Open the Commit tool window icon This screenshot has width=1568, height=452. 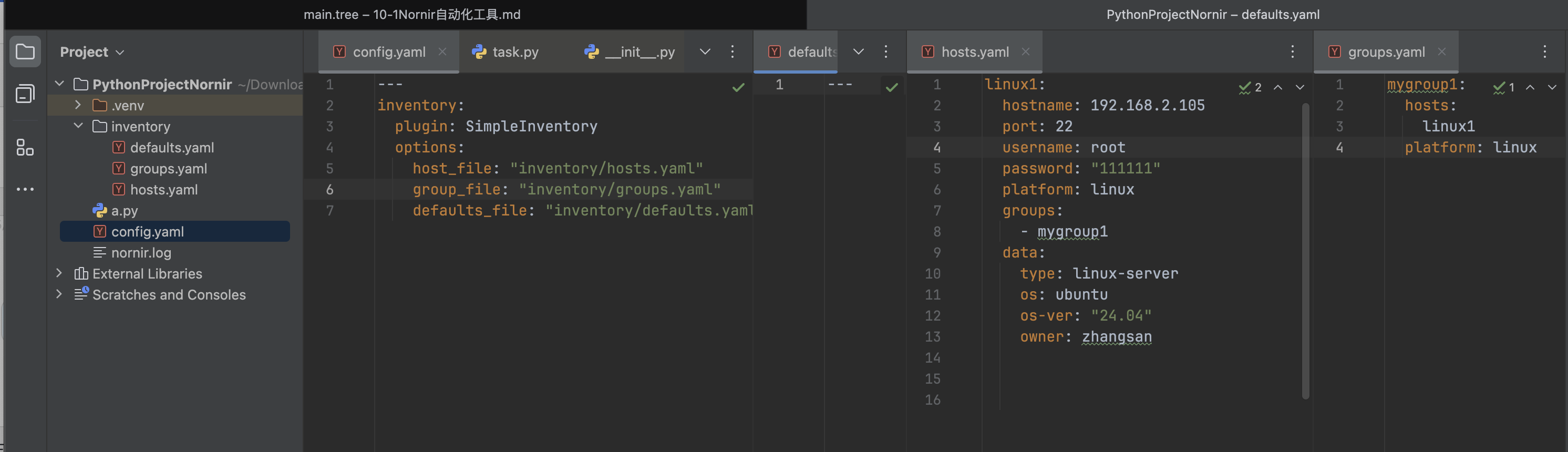[25, 94]
